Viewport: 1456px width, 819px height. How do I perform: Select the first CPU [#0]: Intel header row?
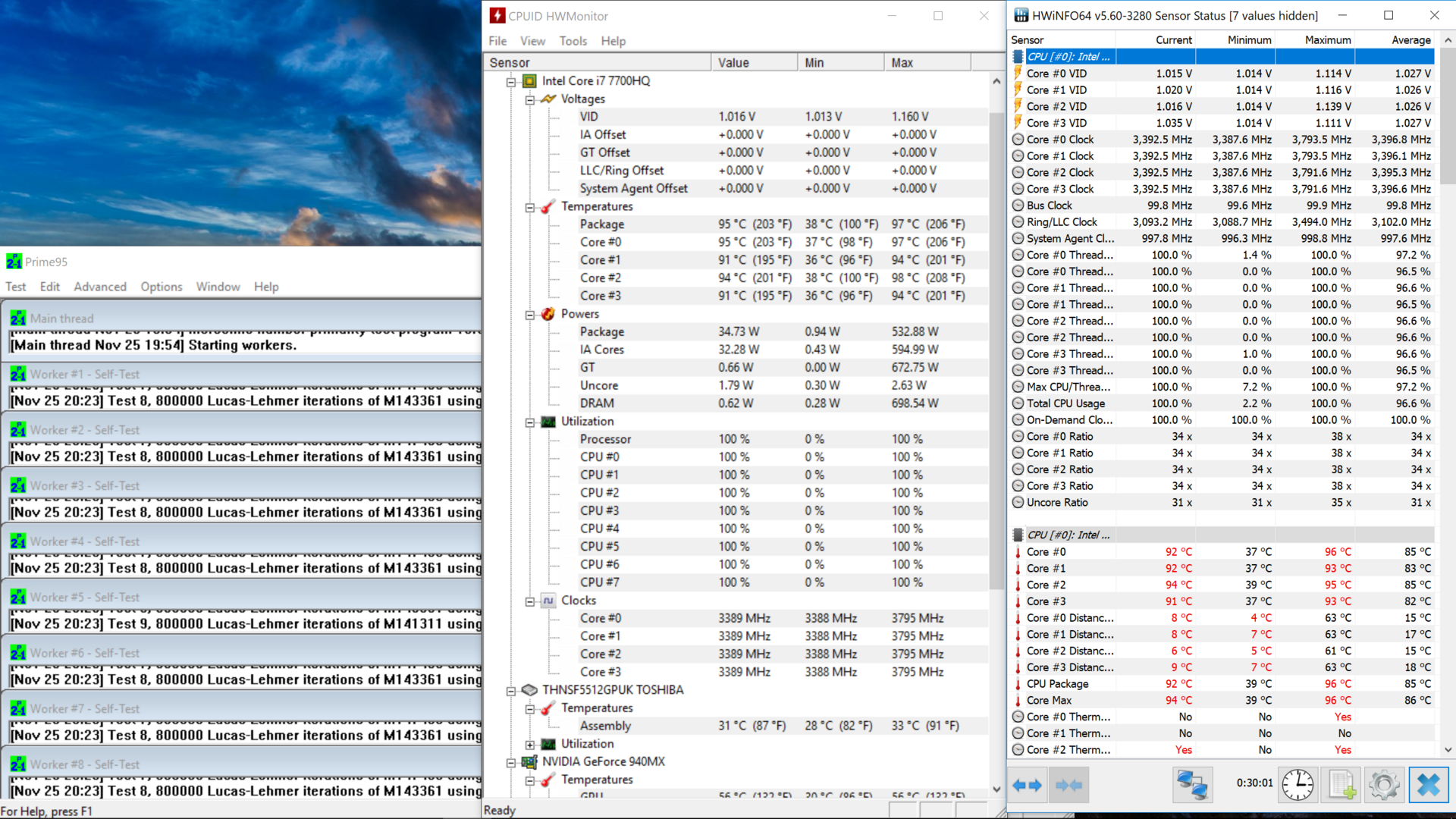1222,57
